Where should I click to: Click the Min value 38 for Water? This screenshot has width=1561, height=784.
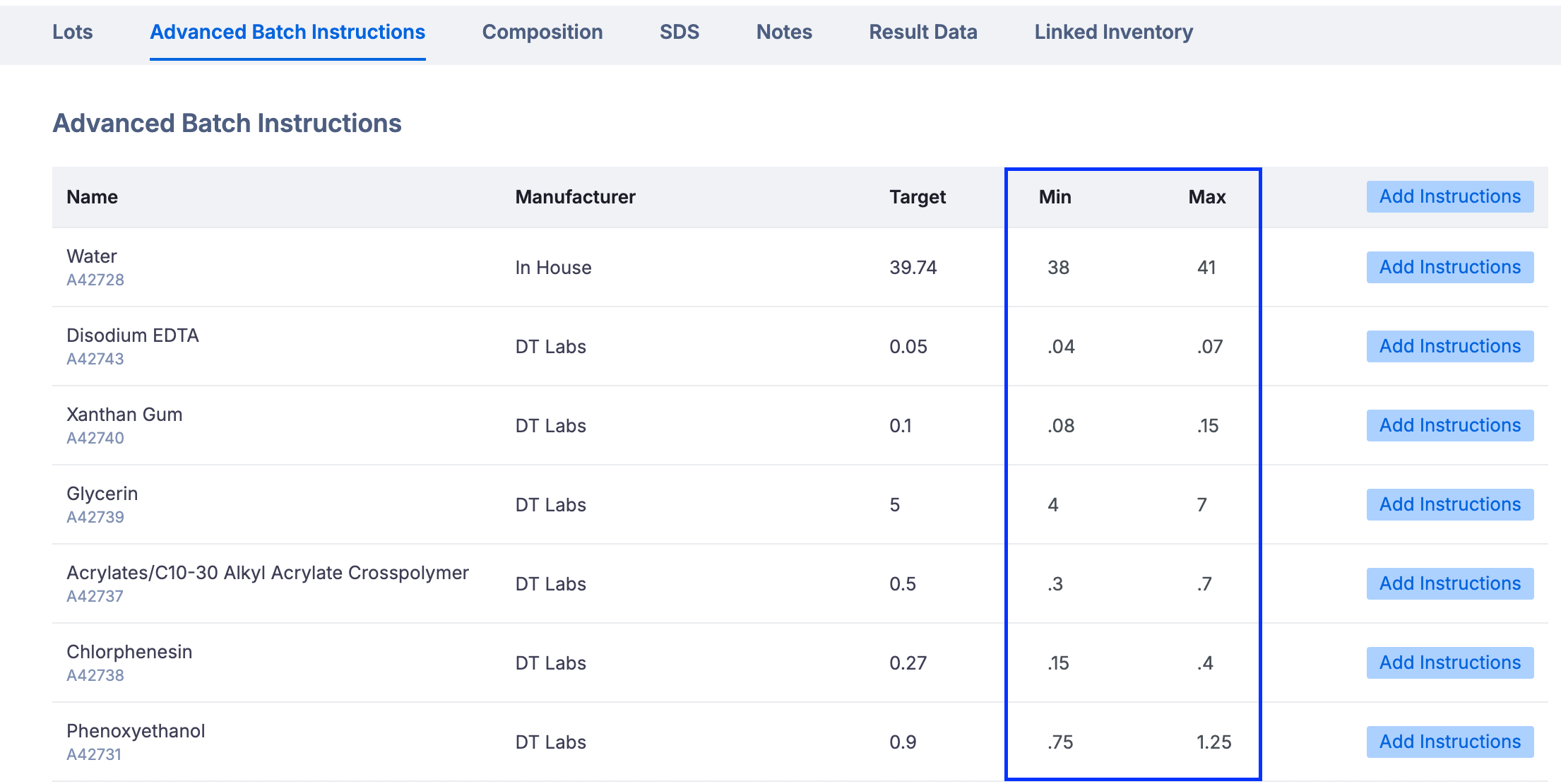coord(1058,268)
